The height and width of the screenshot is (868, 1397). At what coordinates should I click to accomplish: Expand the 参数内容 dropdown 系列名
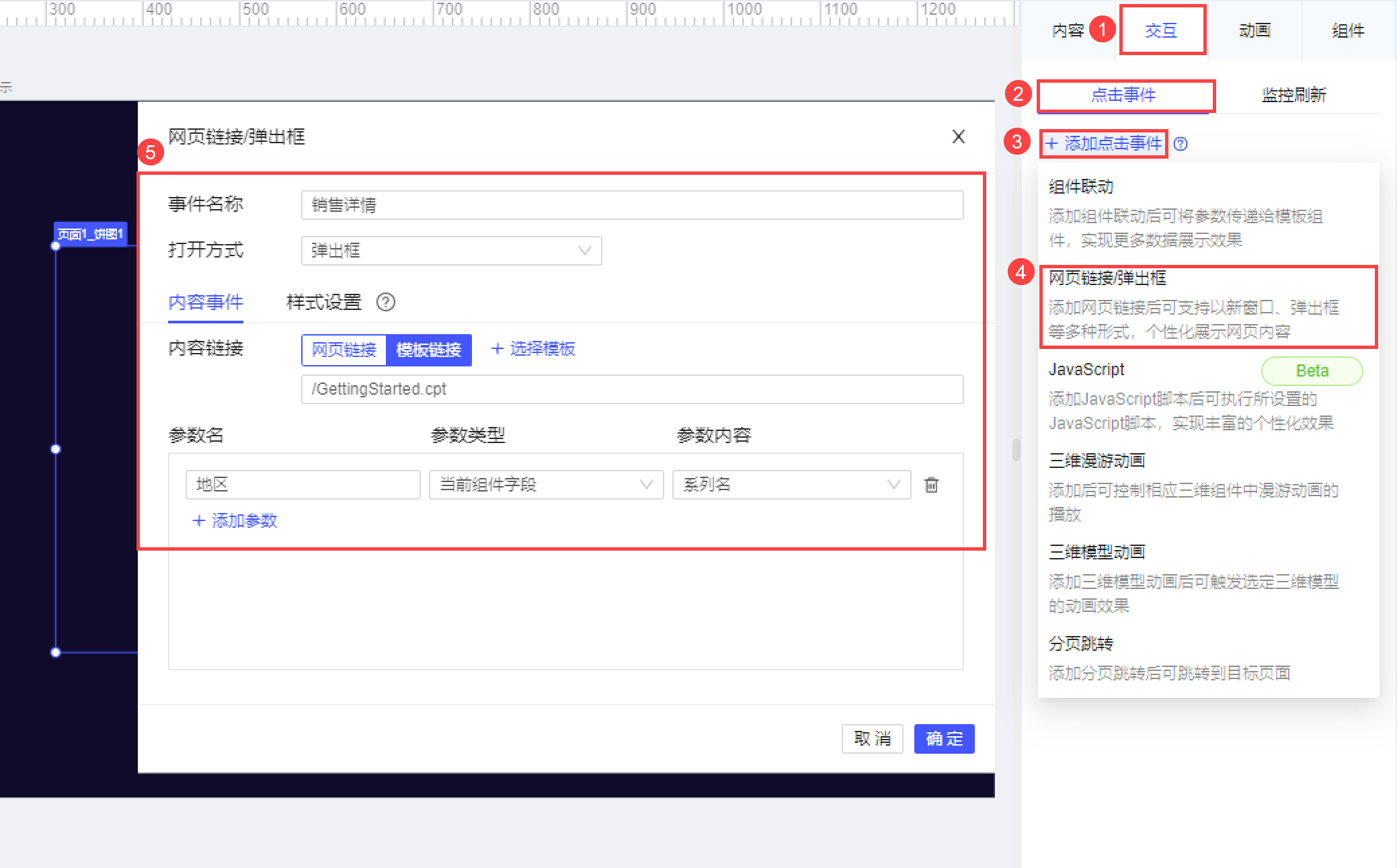(791, 485)
